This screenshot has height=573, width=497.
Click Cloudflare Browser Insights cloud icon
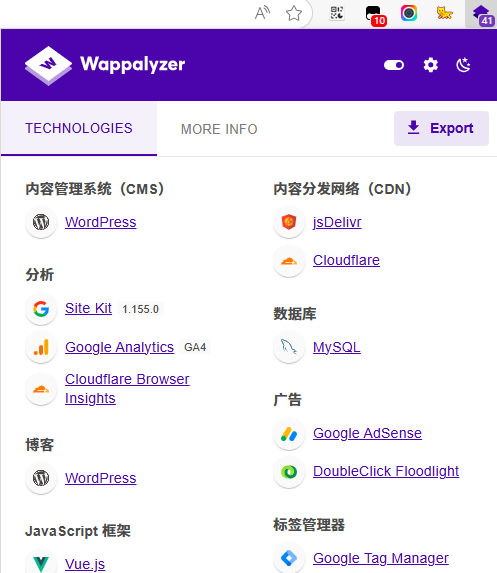coord(41,389)
